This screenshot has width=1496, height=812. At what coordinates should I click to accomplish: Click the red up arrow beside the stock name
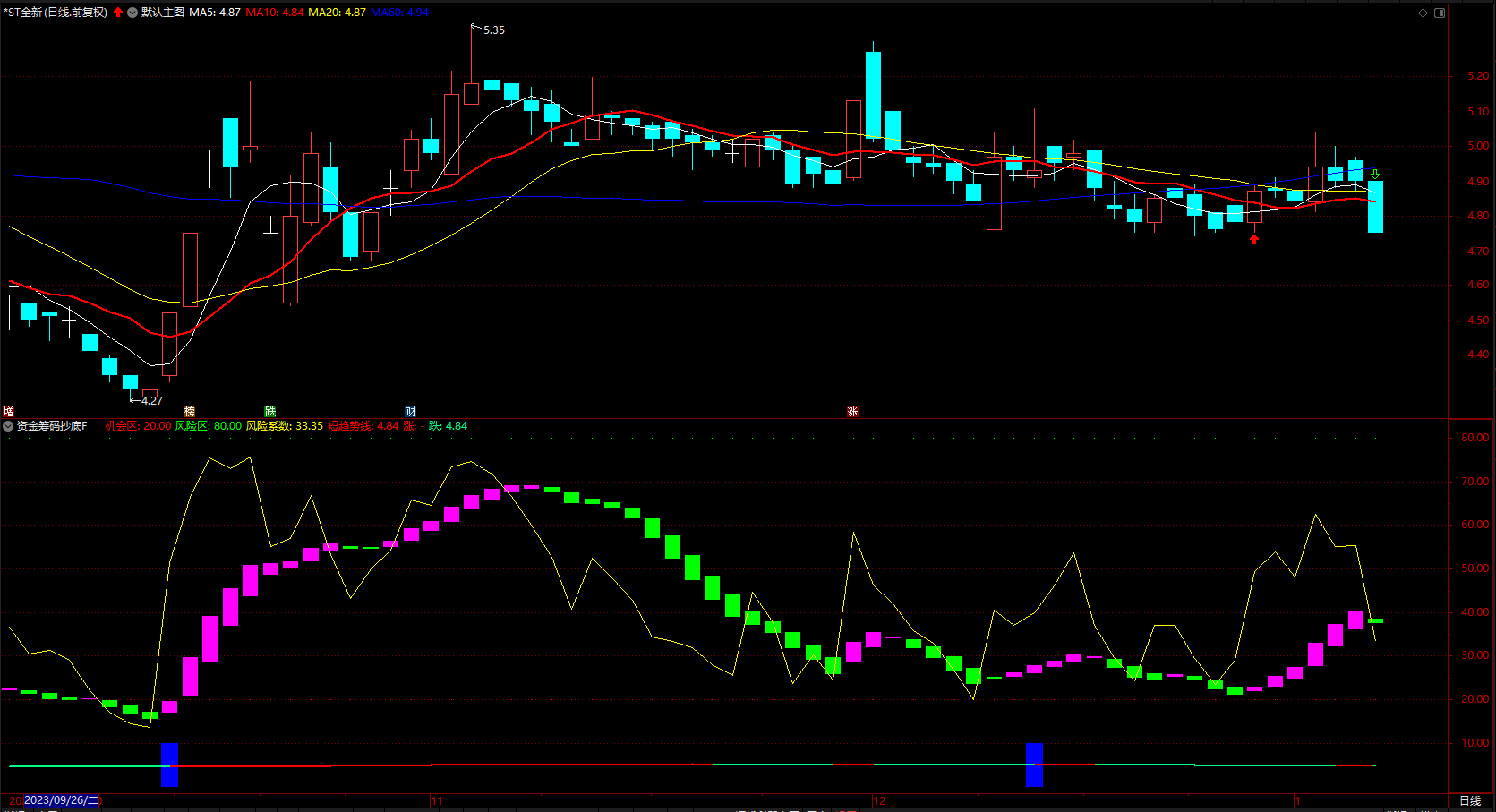point(118,13)
